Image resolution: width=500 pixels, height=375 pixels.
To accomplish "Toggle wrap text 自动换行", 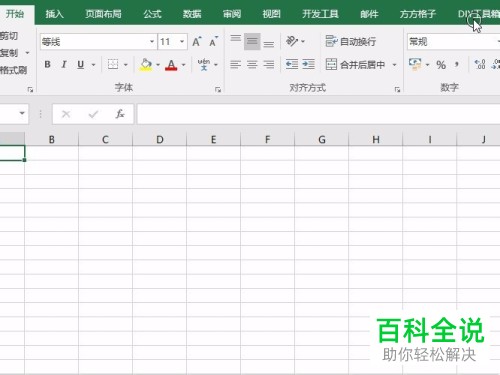I will click(x=351, y=41).
